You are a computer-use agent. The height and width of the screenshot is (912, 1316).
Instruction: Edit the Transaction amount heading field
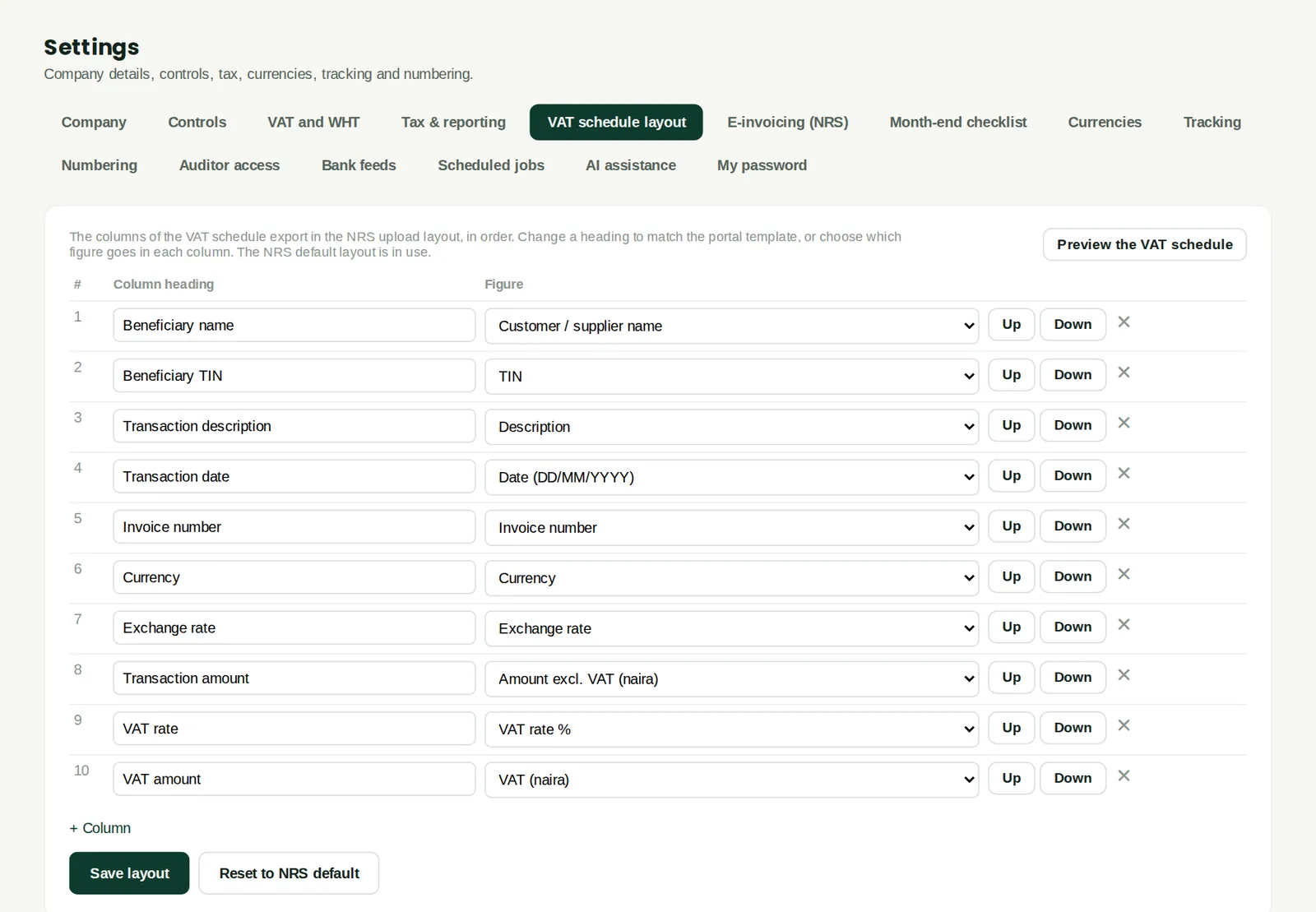pos(294,678)
